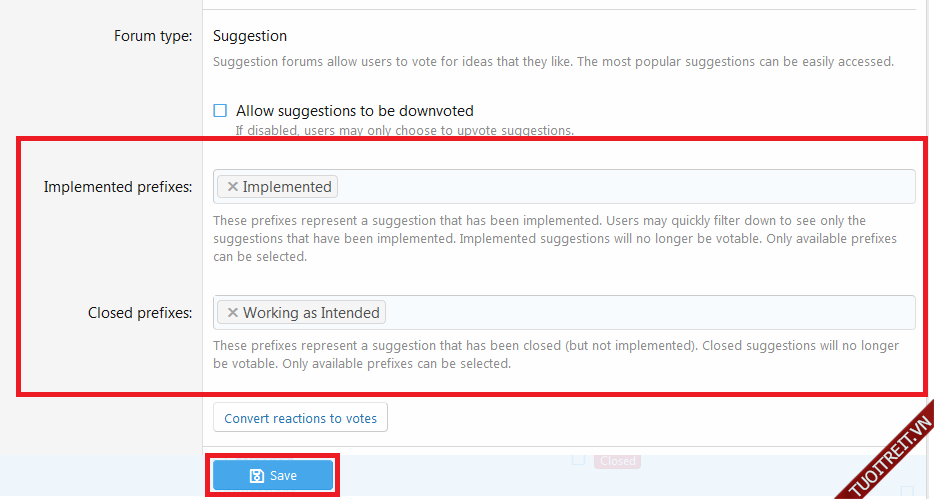Image resolution: width=934 pixels, height=499 pixels.
Task: Remove the Implemented prefix tag
Action: click(232, 187)
